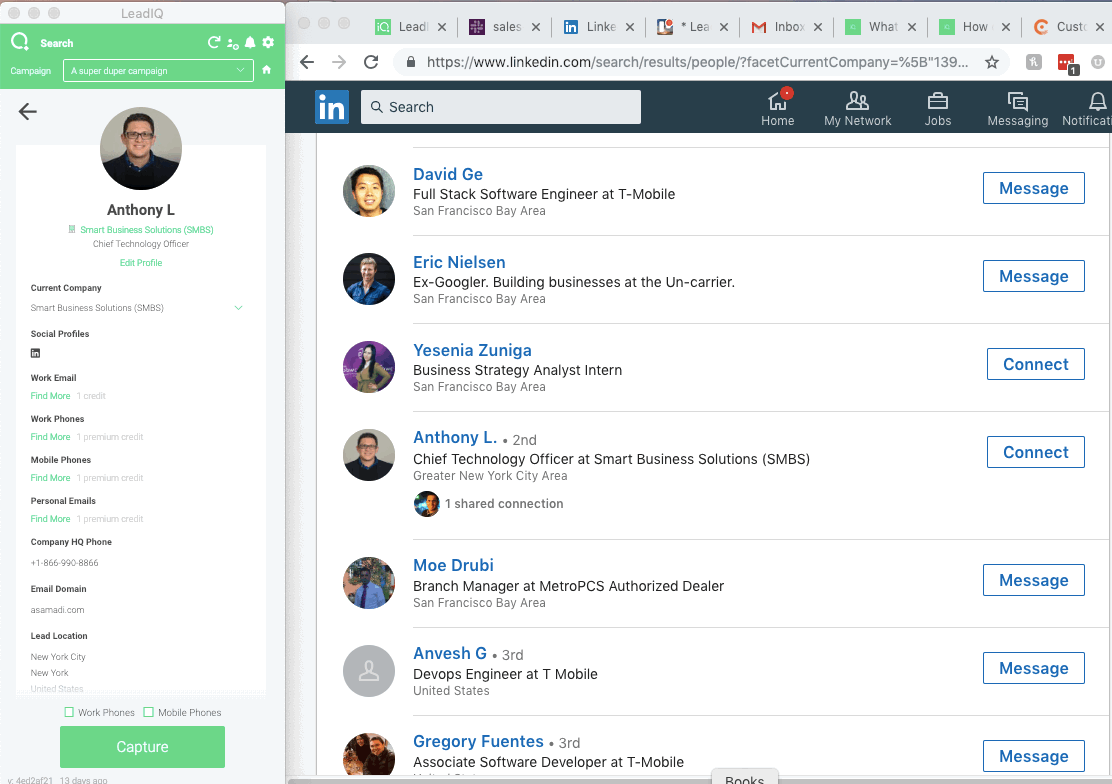Bookmark the page with the star icon
The image size is (1112, 784).
[992, 62]
